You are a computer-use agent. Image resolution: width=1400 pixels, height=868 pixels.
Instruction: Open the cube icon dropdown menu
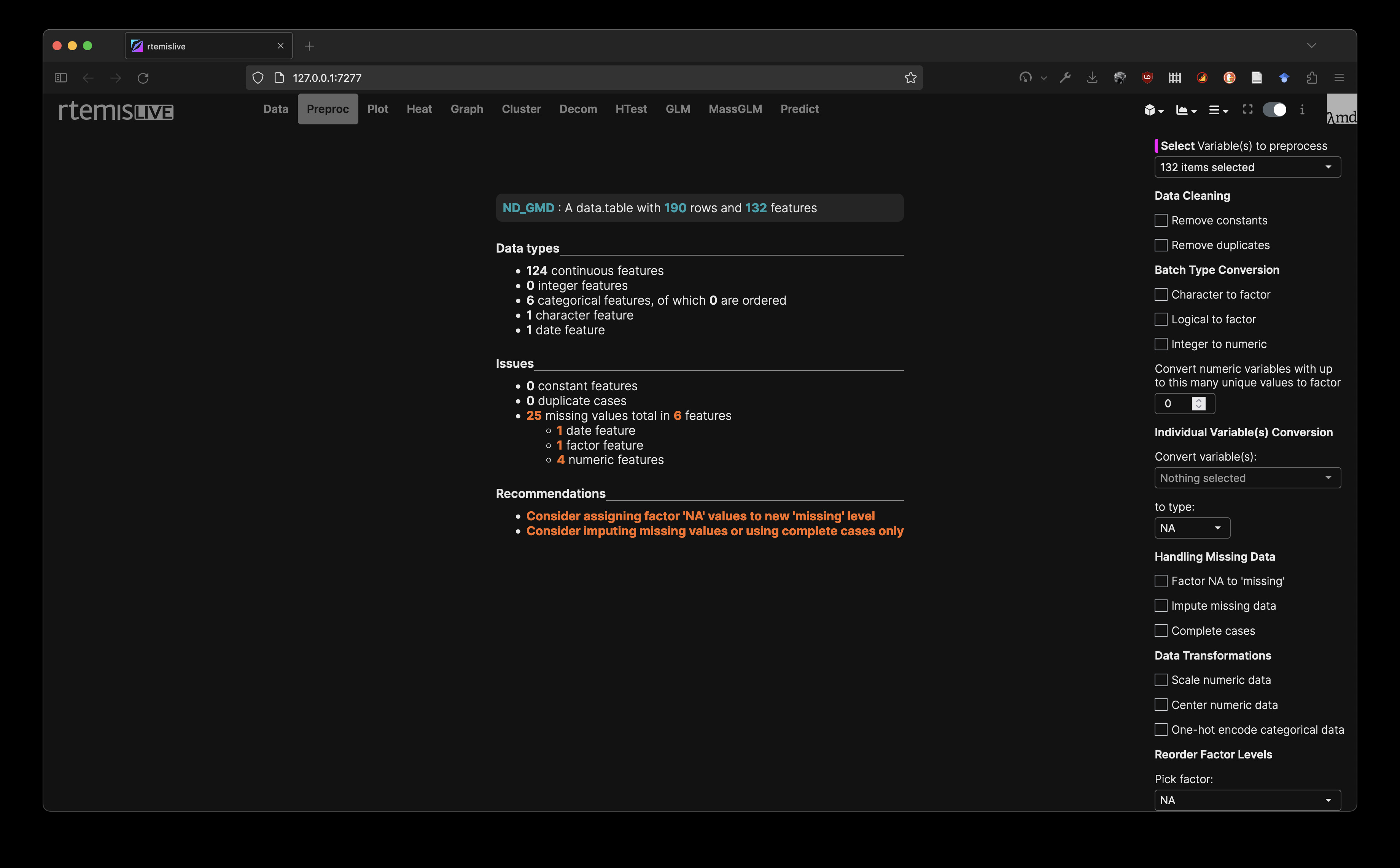click(1153, 110)
